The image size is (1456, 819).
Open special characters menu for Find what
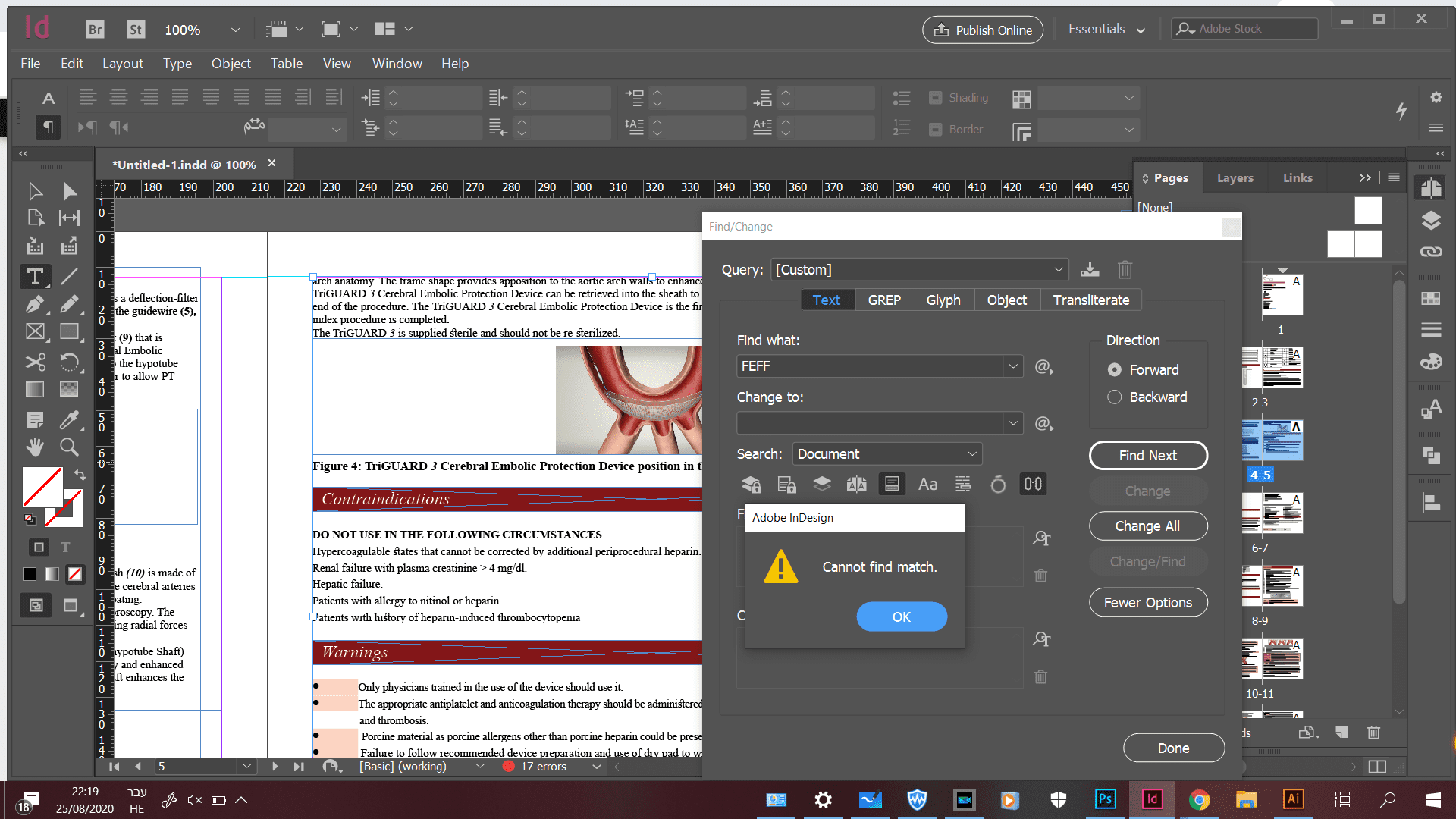pos(1044,367)
